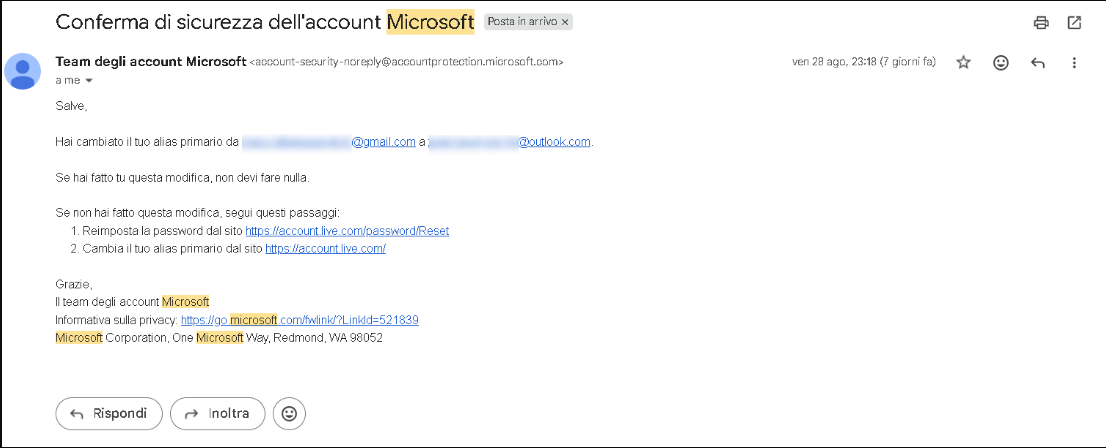Click the 'Posta in arrivo' label chip
The image size is (1106, 448).
[x=528, y=22]
